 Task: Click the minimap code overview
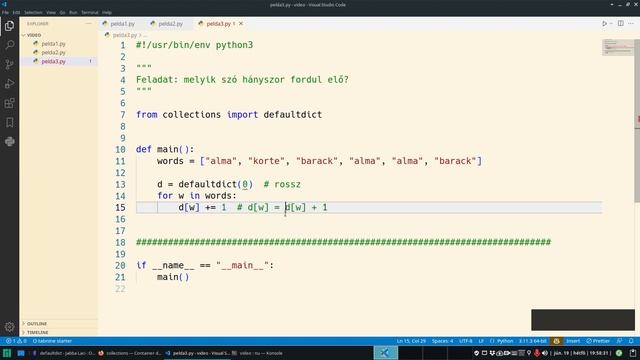pyautogui.click(x=618, y=47)
